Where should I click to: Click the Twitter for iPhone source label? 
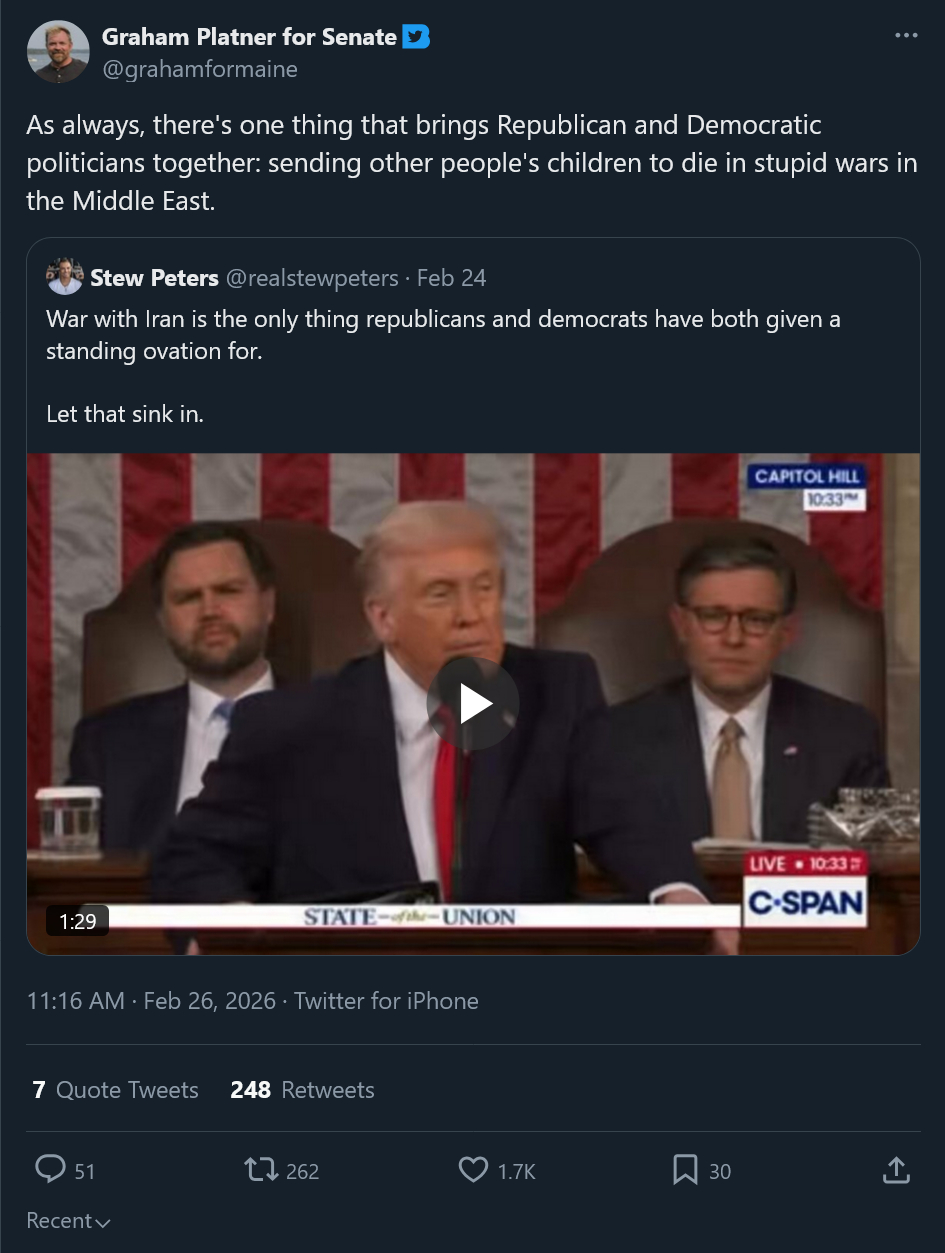pos(386,1001)
